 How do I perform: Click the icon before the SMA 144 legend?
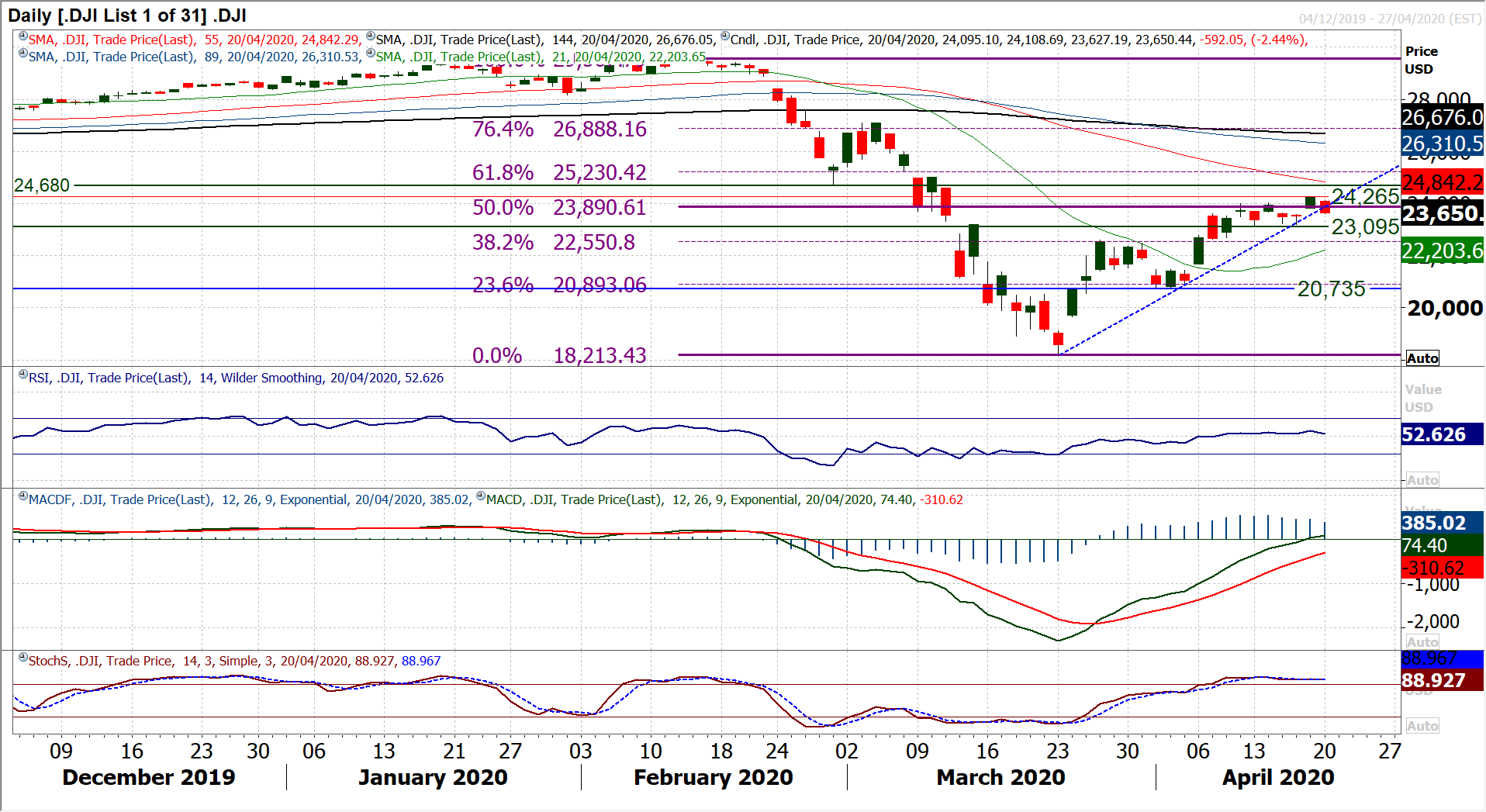tap(371, 36)
